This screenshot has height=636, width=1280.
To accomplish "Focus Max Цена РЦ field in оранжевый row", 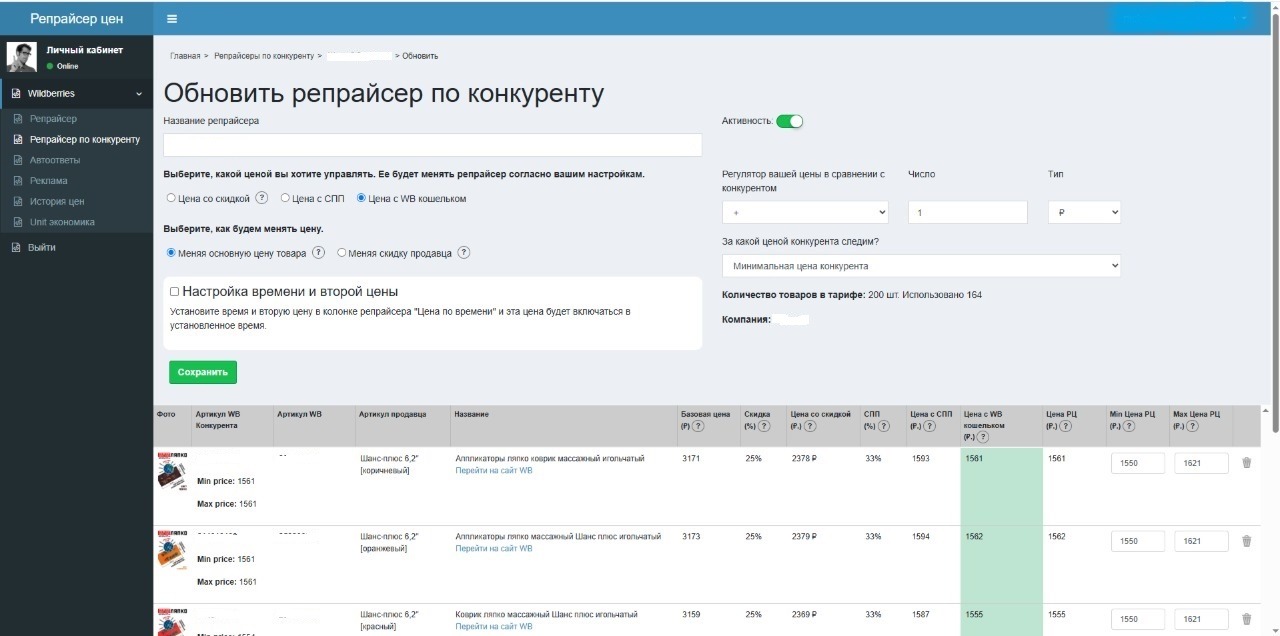I will click(x=1201, y=541).
